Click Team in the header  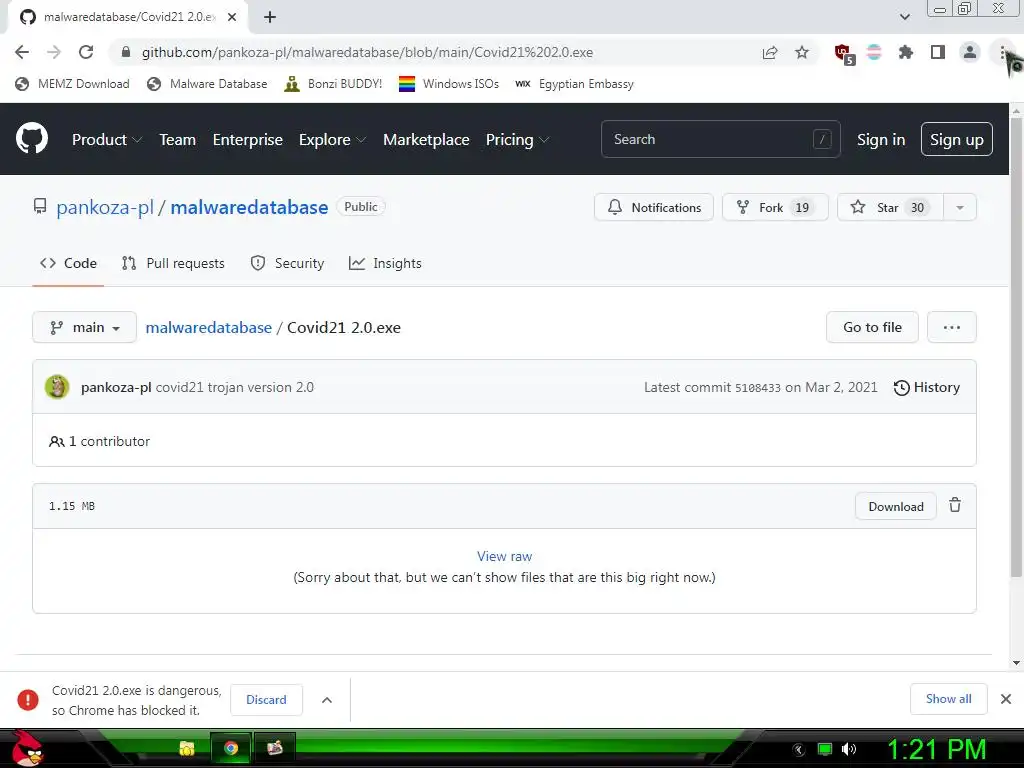click(x=178, y=140)
